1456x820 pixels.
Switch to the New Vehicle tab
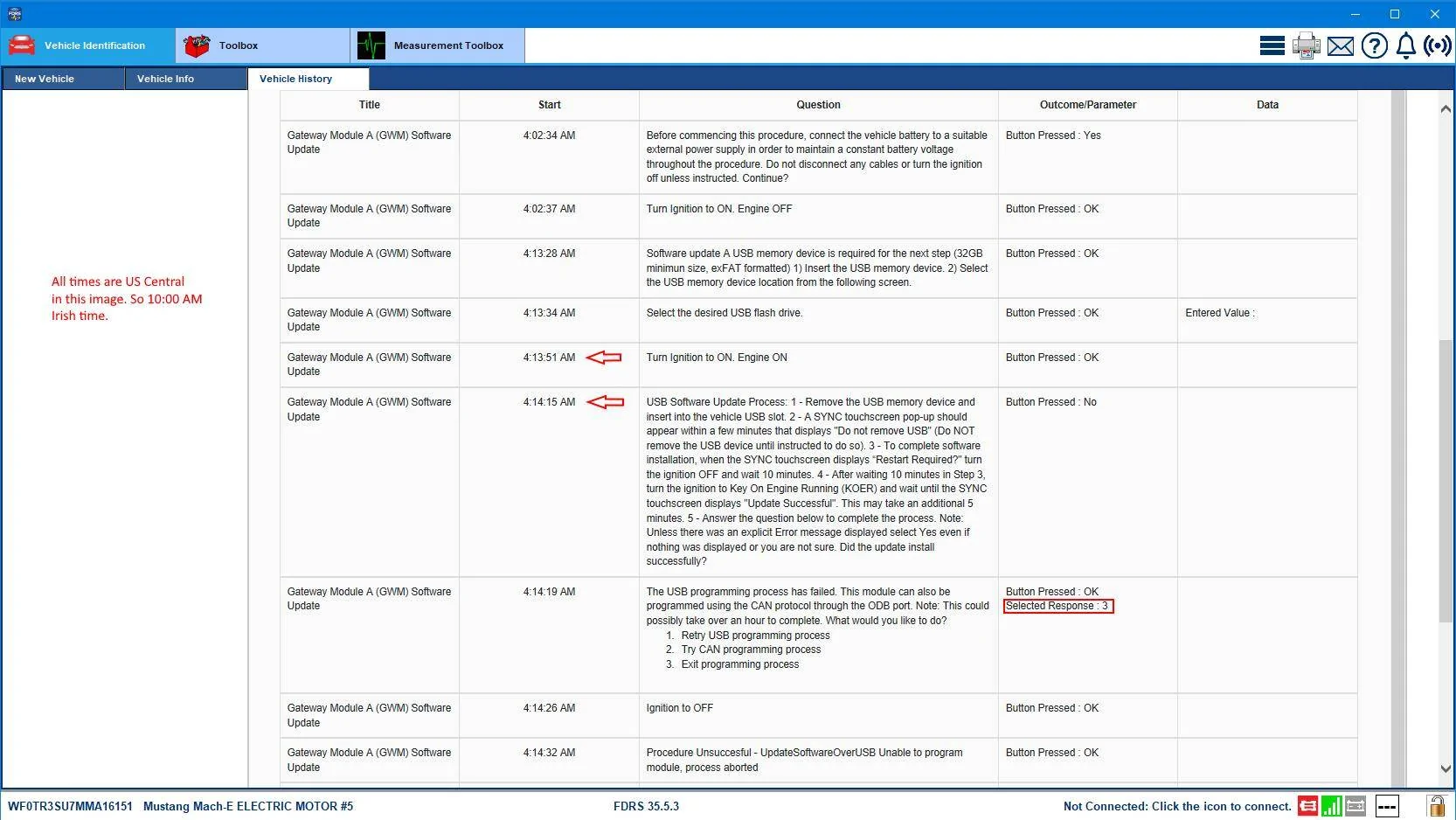(63, 79)
